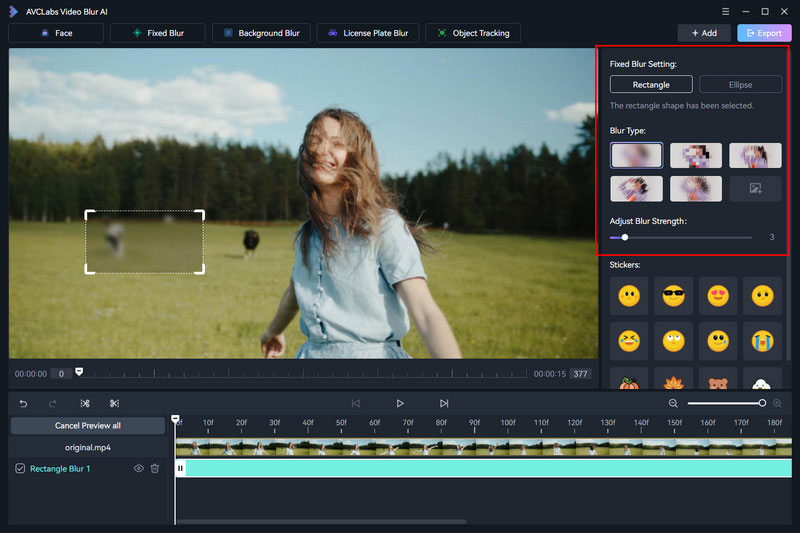Click Cancel Preview all button
Screen dimensions: 800x533
(x=88, y=425)
